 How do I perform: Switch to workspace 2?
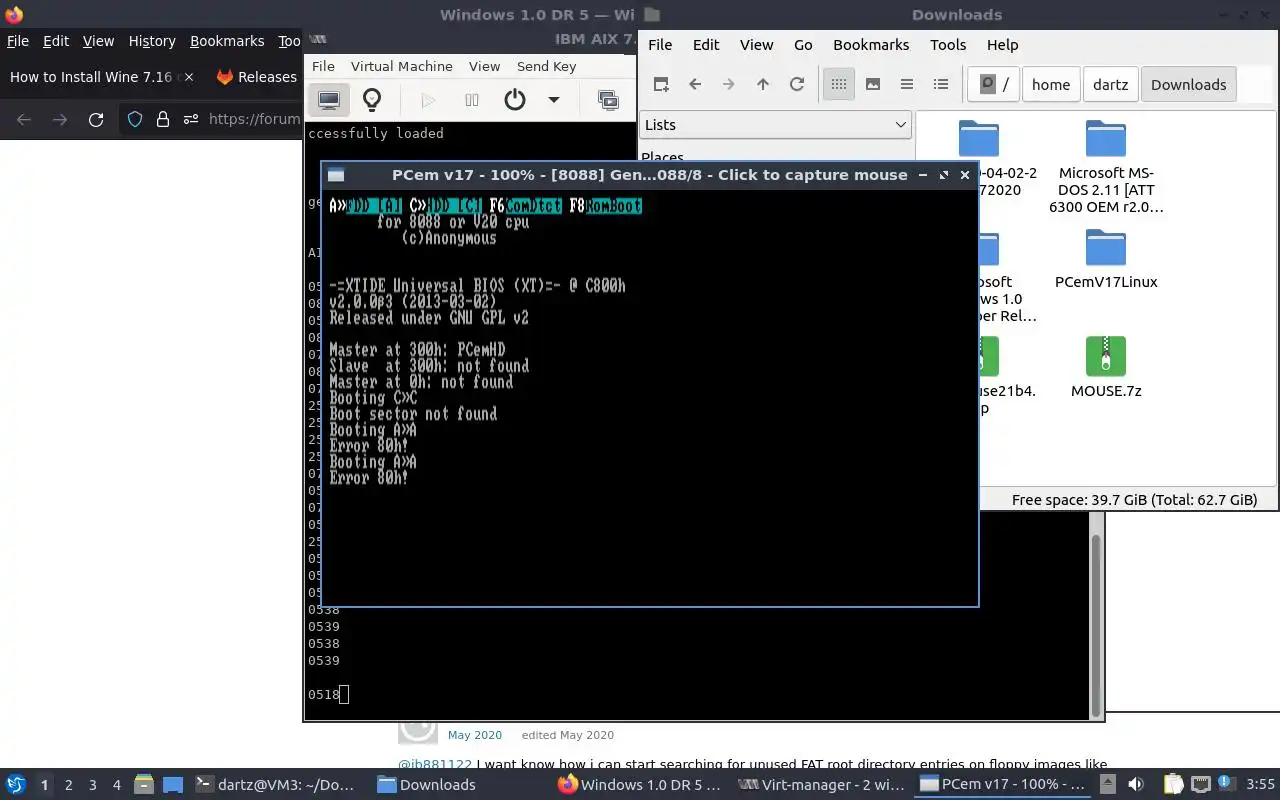[x=68, y=785]
